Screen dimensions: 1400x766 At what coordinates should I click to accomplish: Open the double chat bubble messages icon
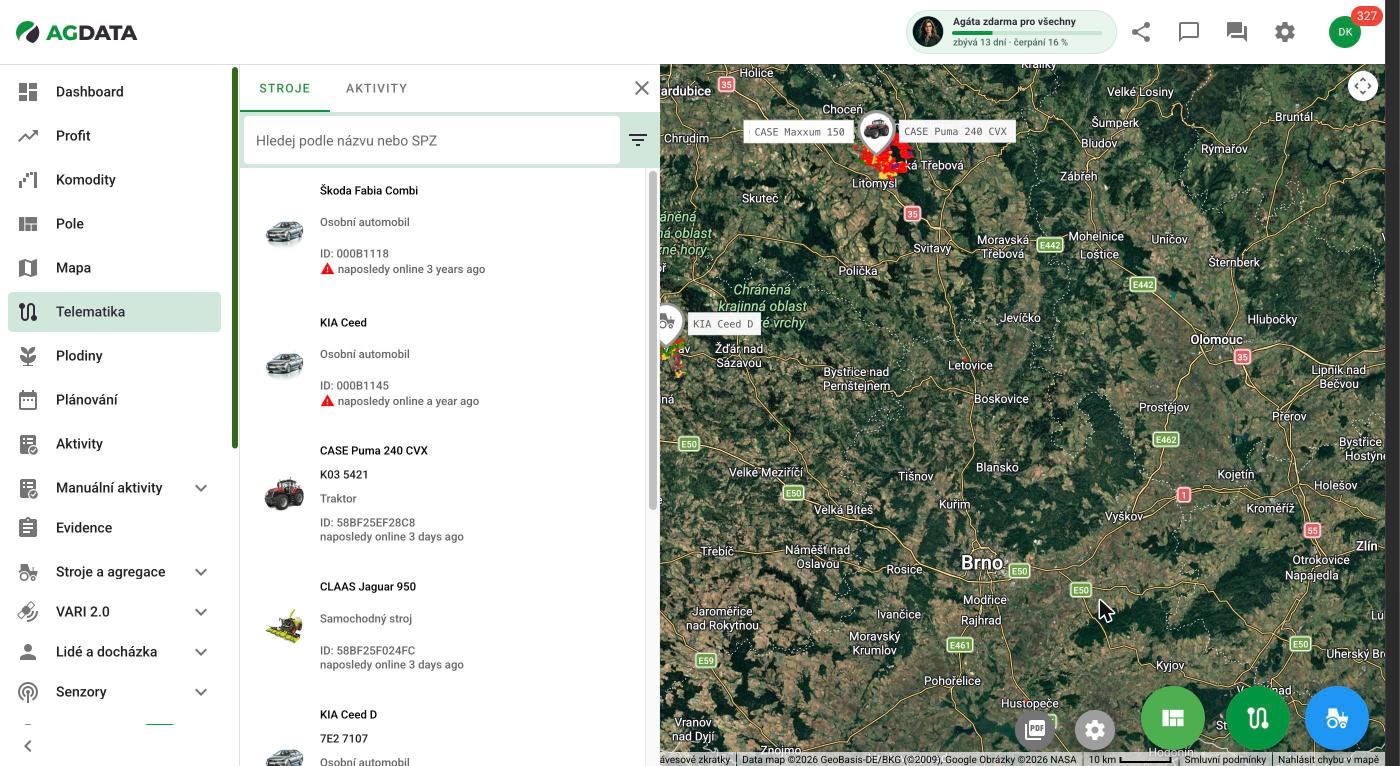click(x=1237, y=32)
